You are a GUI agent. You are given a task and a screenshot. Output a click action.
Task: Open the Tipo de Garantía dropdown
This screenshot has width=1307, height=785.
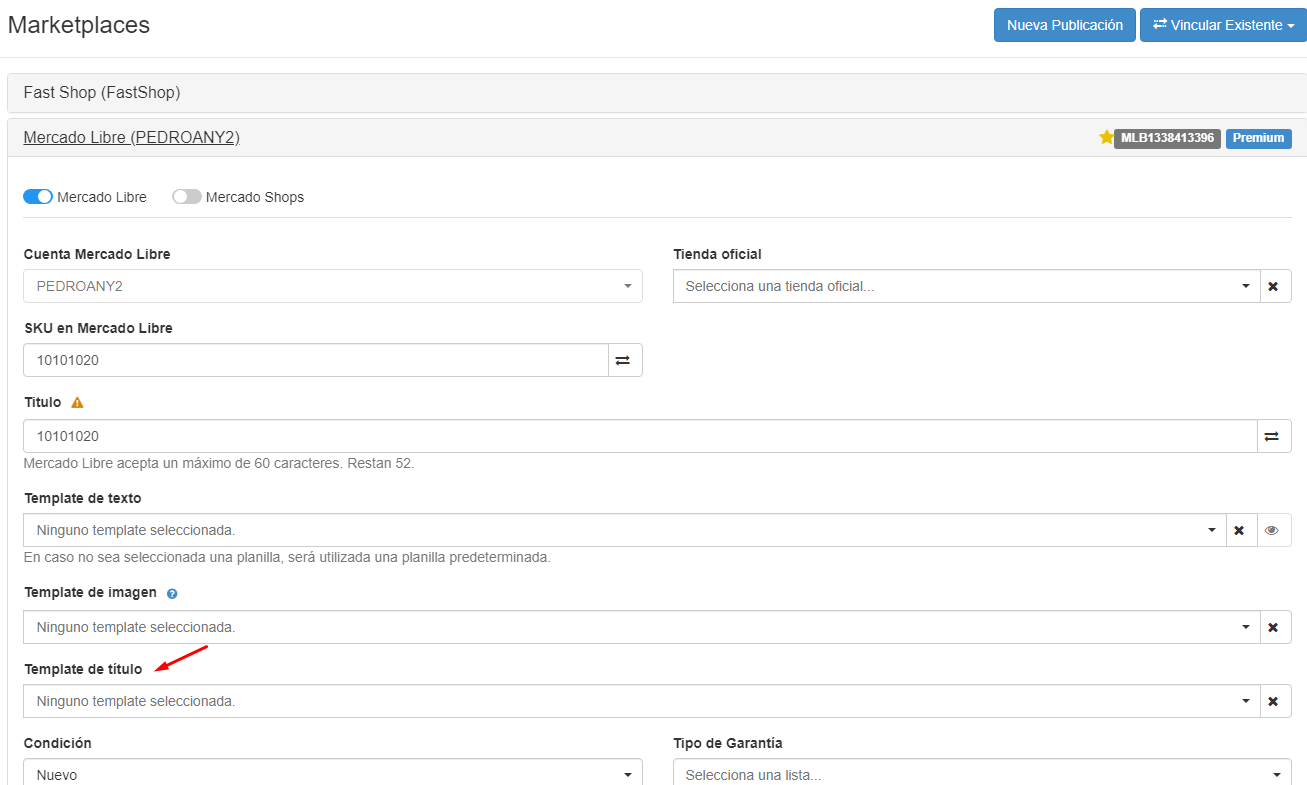tap(982, 773)
